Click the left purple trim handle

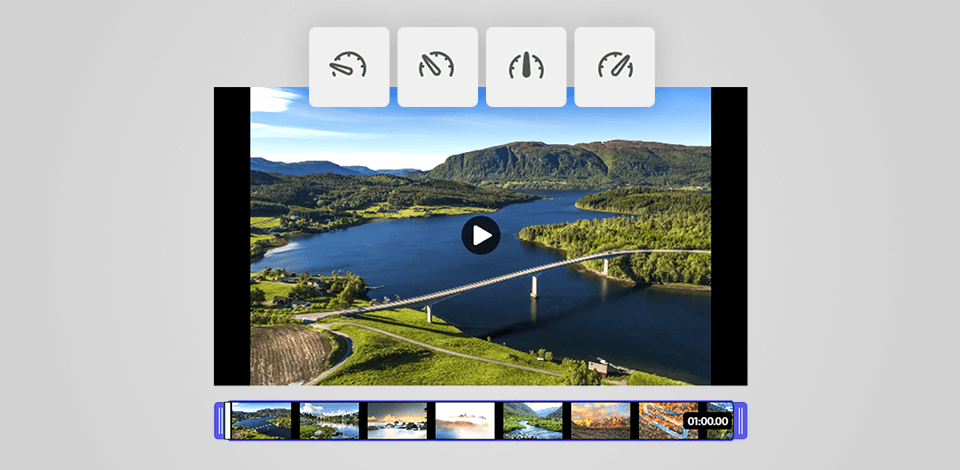tap(219, 420)
